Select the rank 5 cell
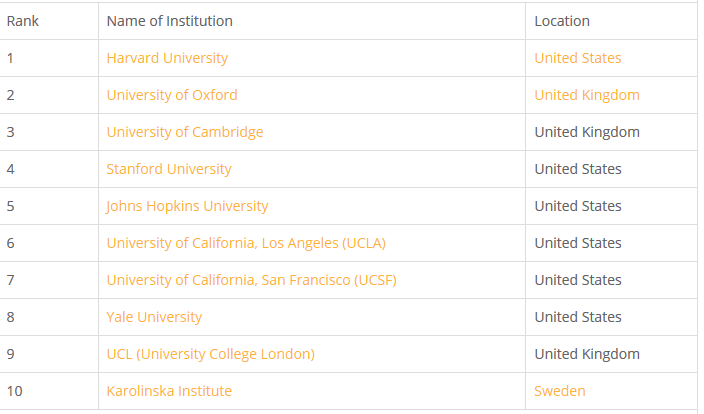Viewport: 704px width, 414px height. tap(11, 206)
